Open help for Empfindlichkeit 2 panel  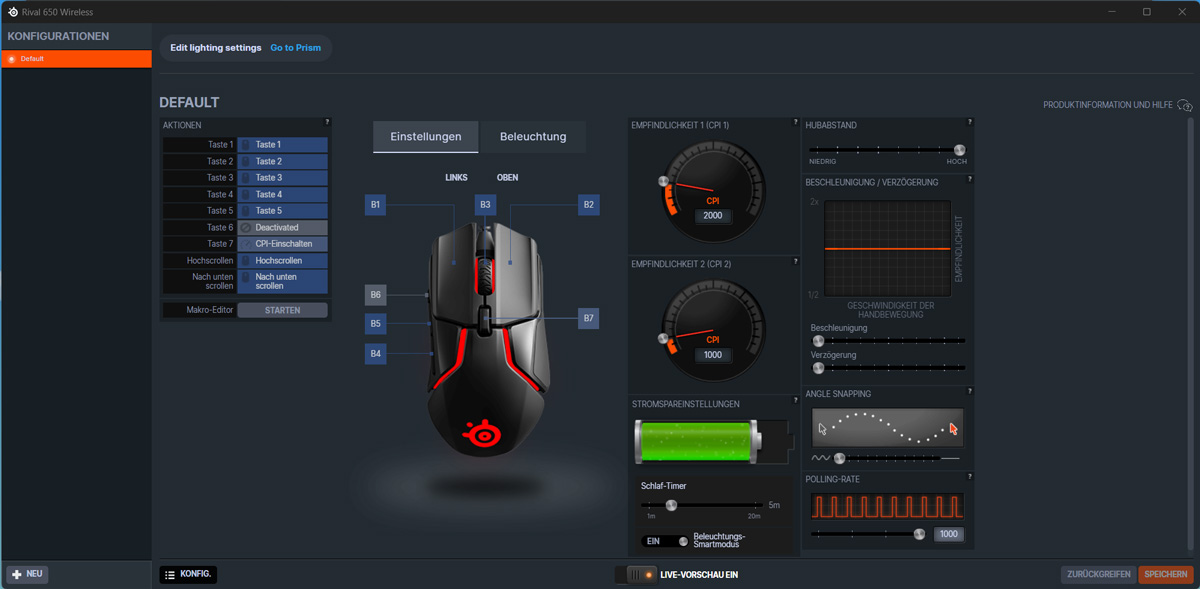796,262
